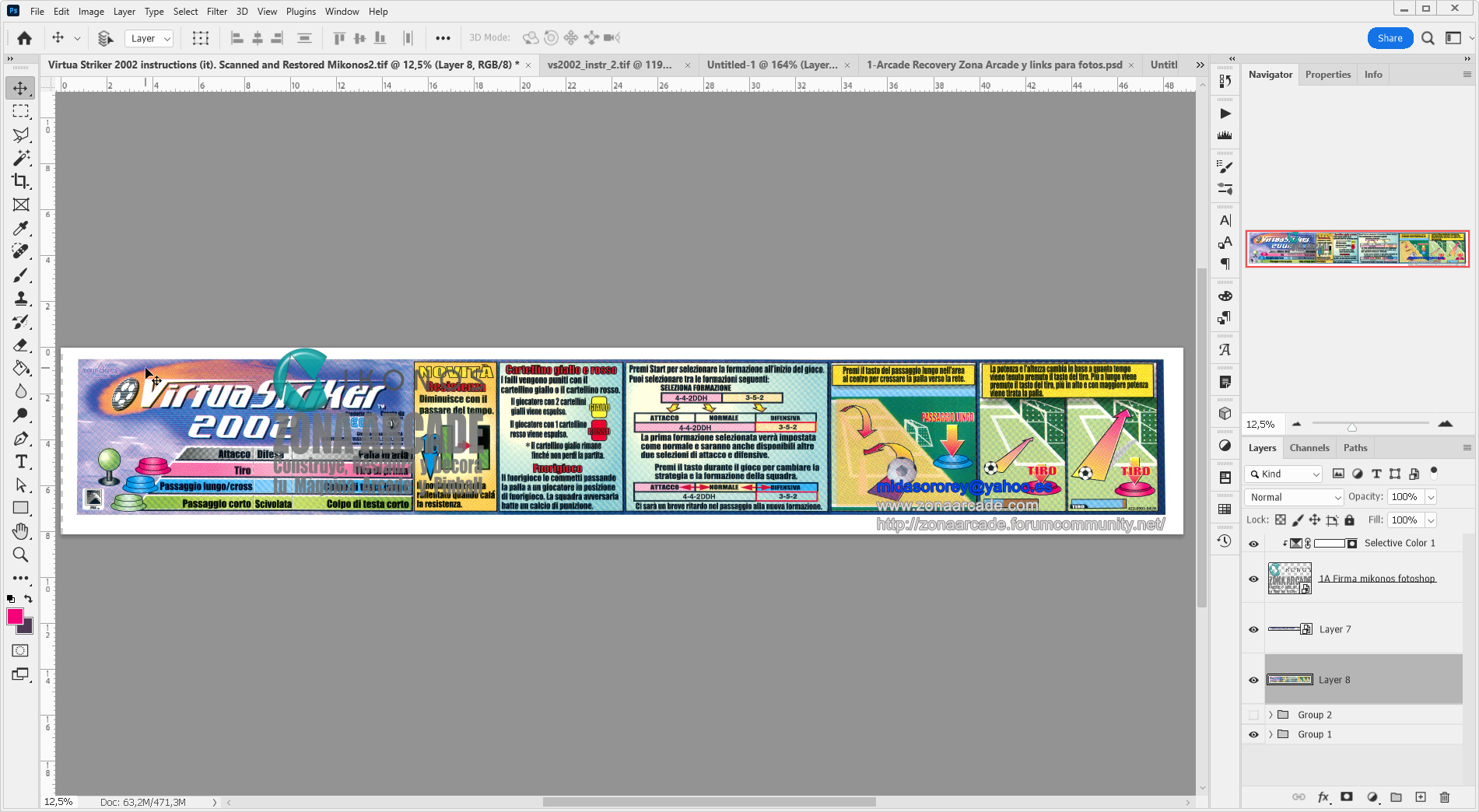
Task: Click the pink foreground color swatch
Action: pos(15,617)
